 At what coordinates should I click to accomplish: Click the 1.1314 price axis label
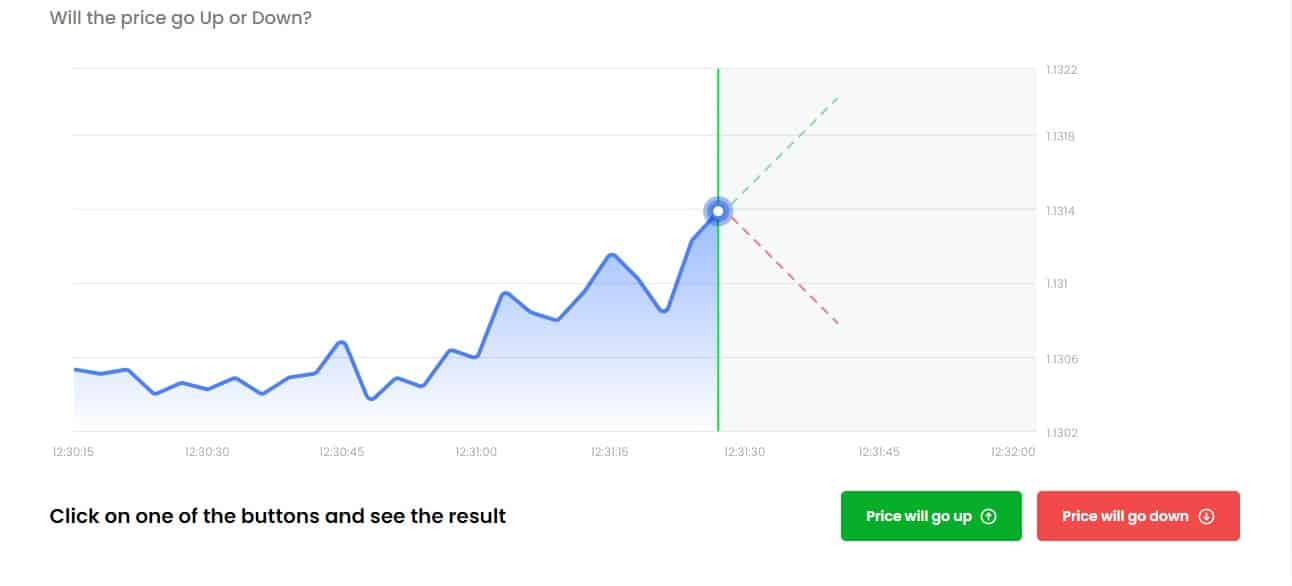1061,211
